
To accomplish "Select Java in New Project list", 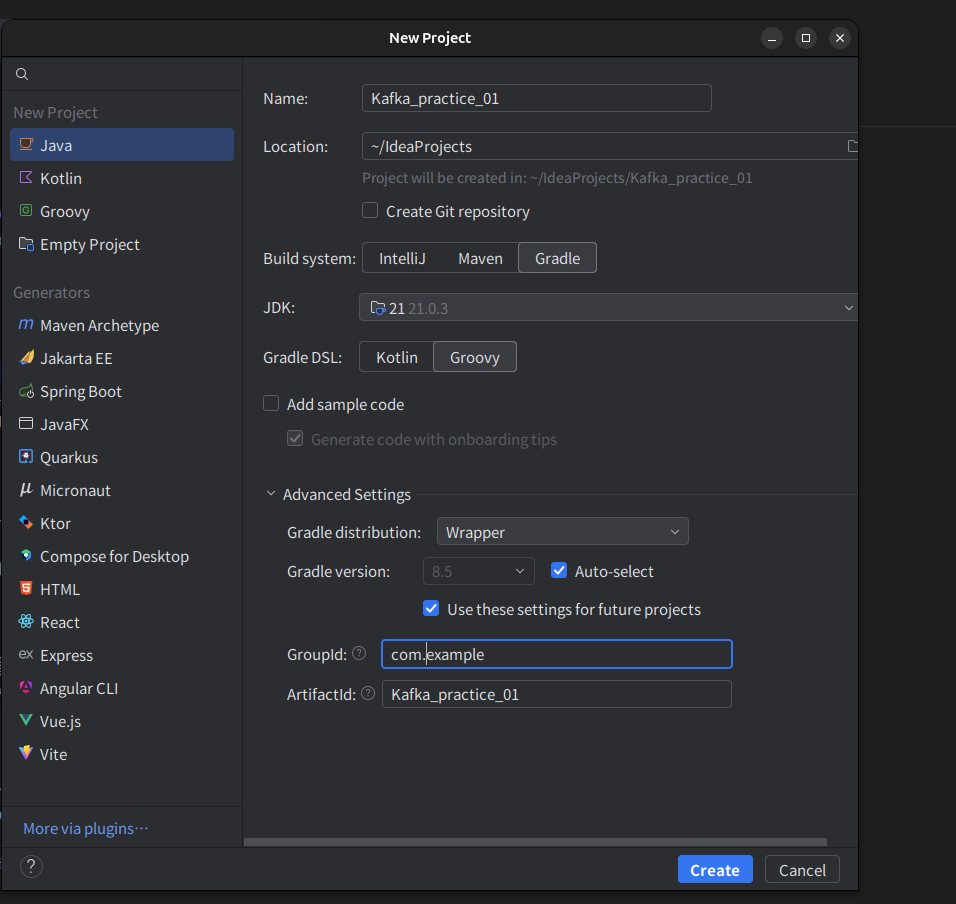I will 122,145.
